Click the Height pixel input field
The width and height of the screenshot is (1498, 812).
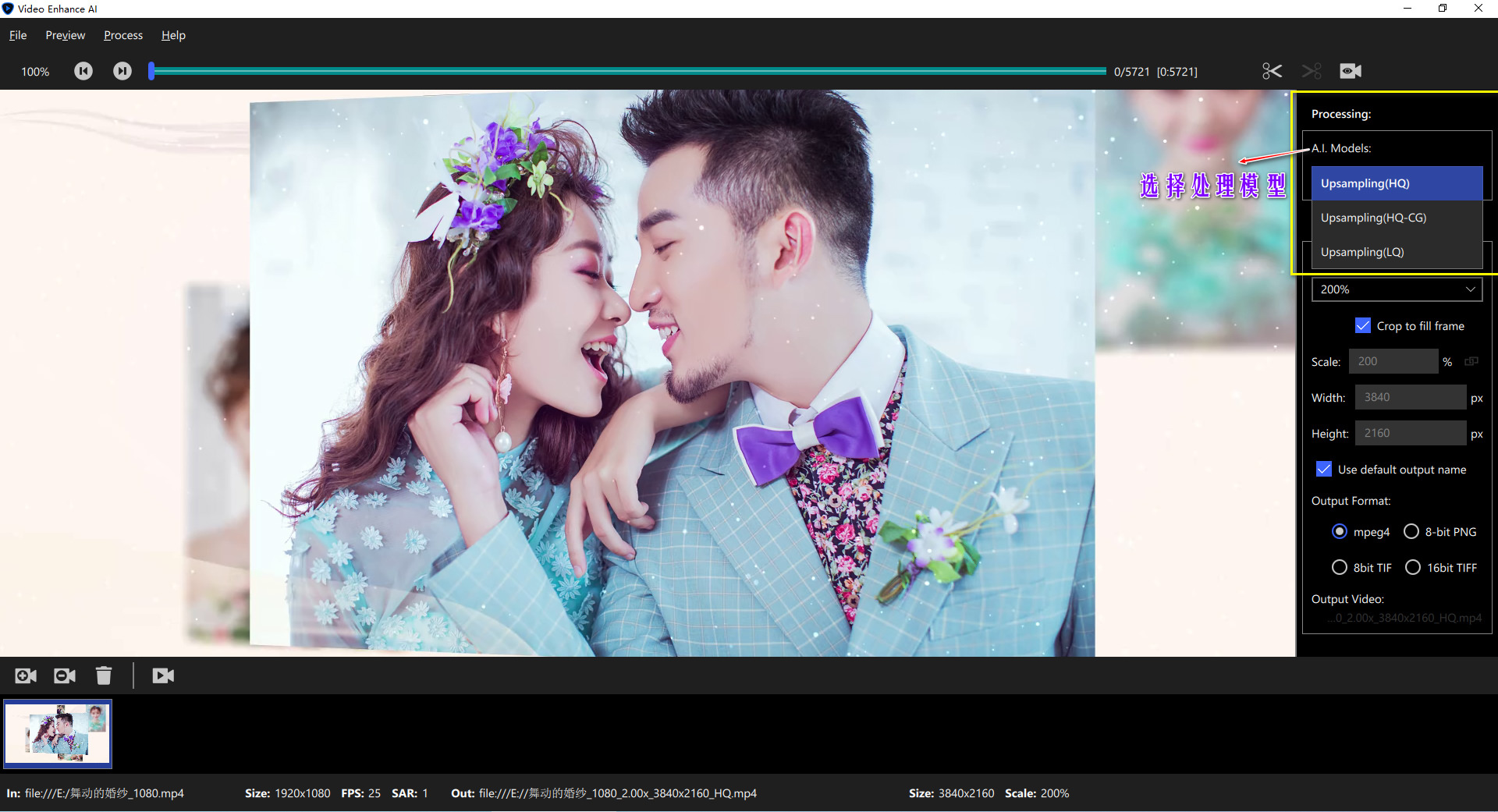pos(1411,433)
